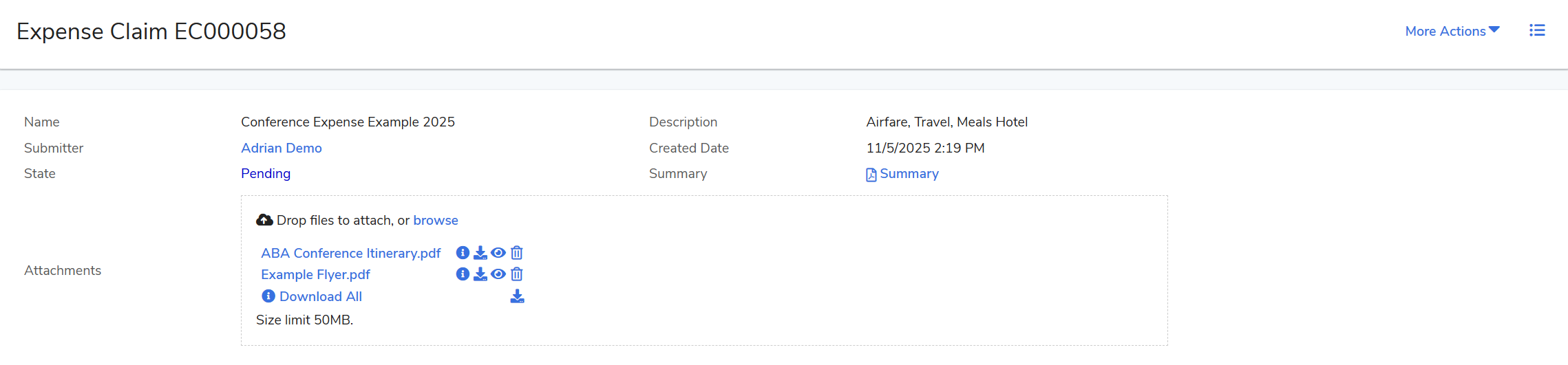
Task: Click info icon for Example Flyer.pdf
Action: (463, 274)
